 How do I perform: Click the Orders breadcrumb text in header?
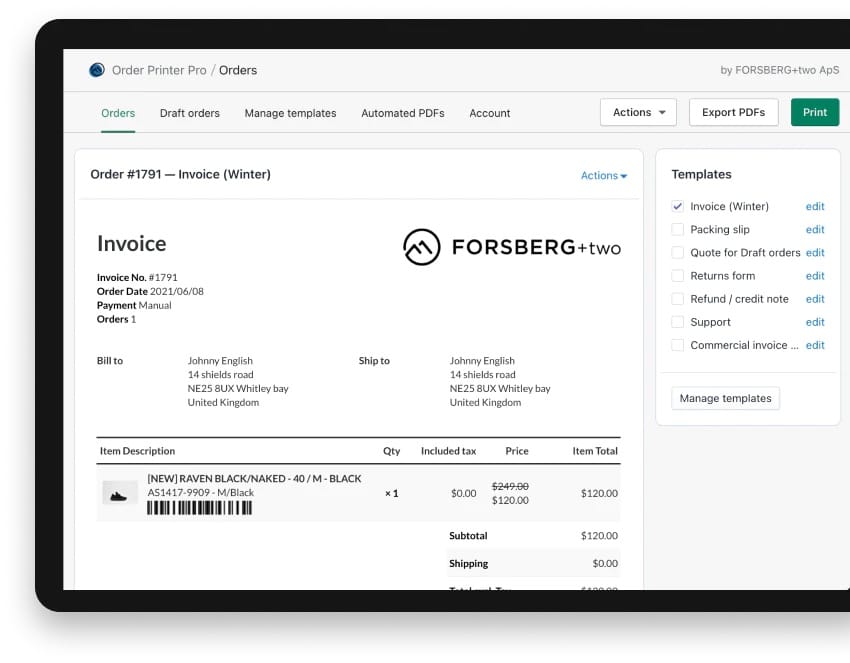tap(238, 70)
